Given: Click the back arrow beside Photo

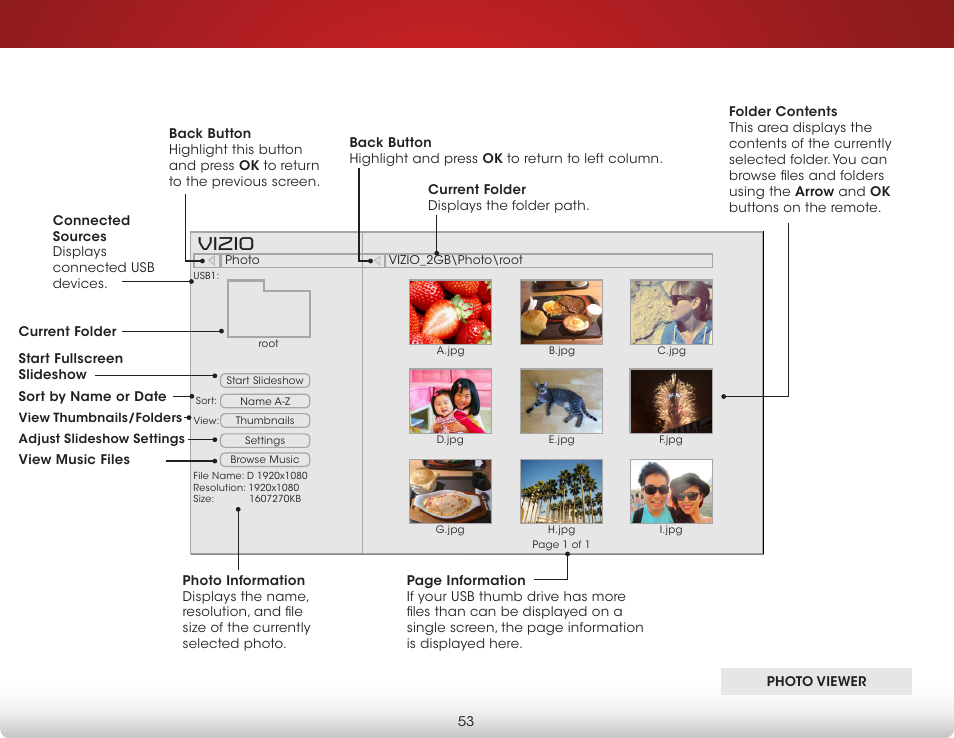Looking at the screenshot, I should tap(211, 260).
